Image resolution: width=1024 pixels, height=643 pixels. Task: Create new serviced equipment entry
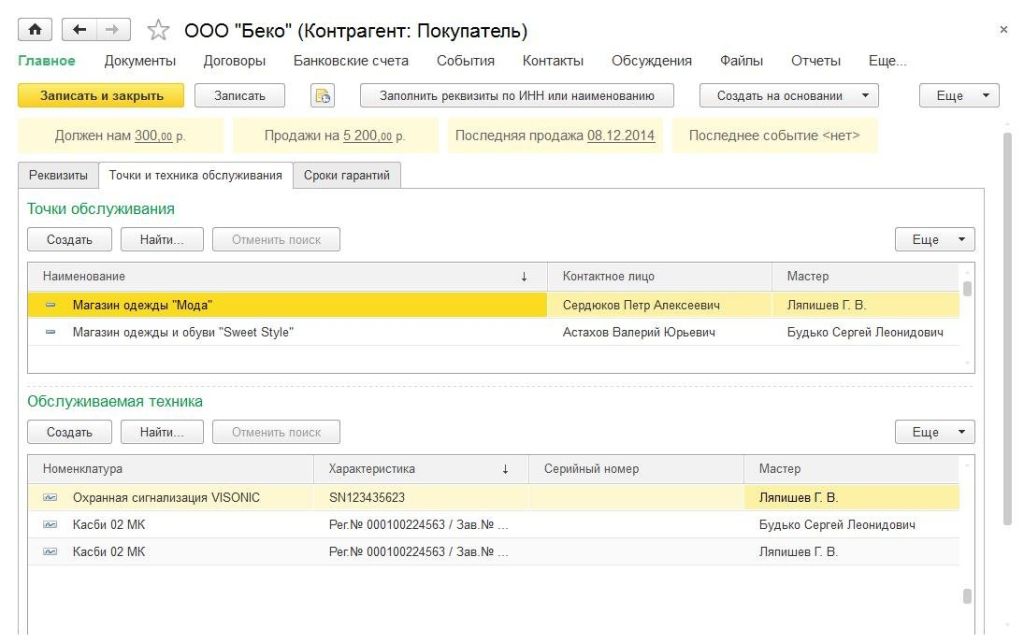tap(69, 432)
